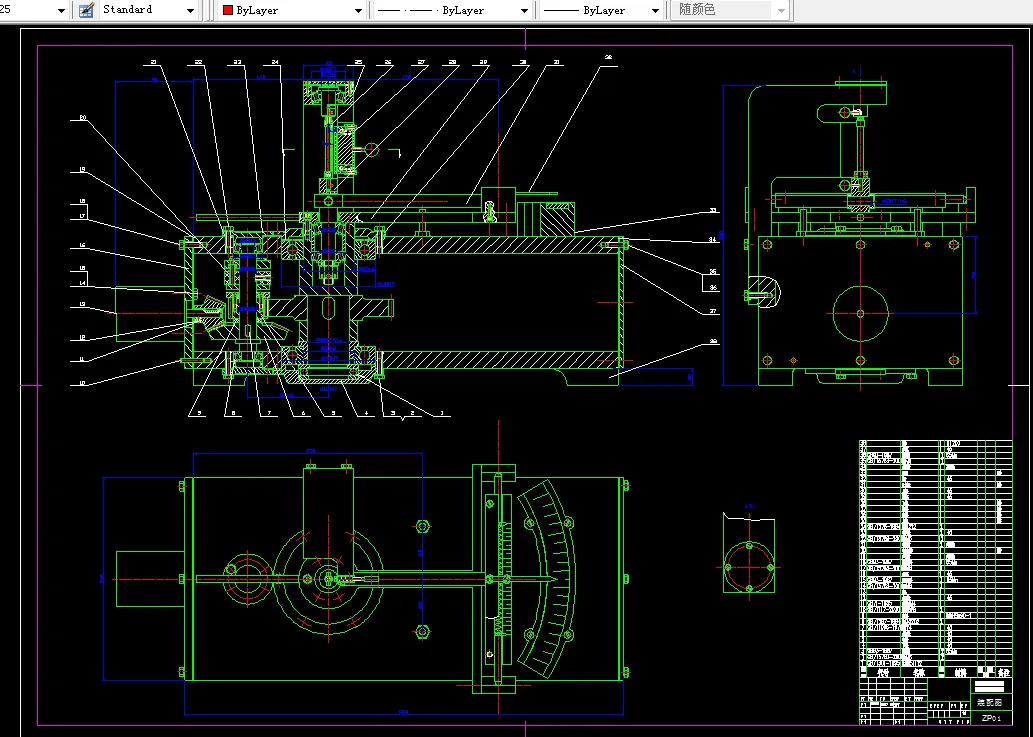The height and width of the screenshot is (737, 1033).
Task: Click the text style manager icon
Action: [x=86, y=11]
